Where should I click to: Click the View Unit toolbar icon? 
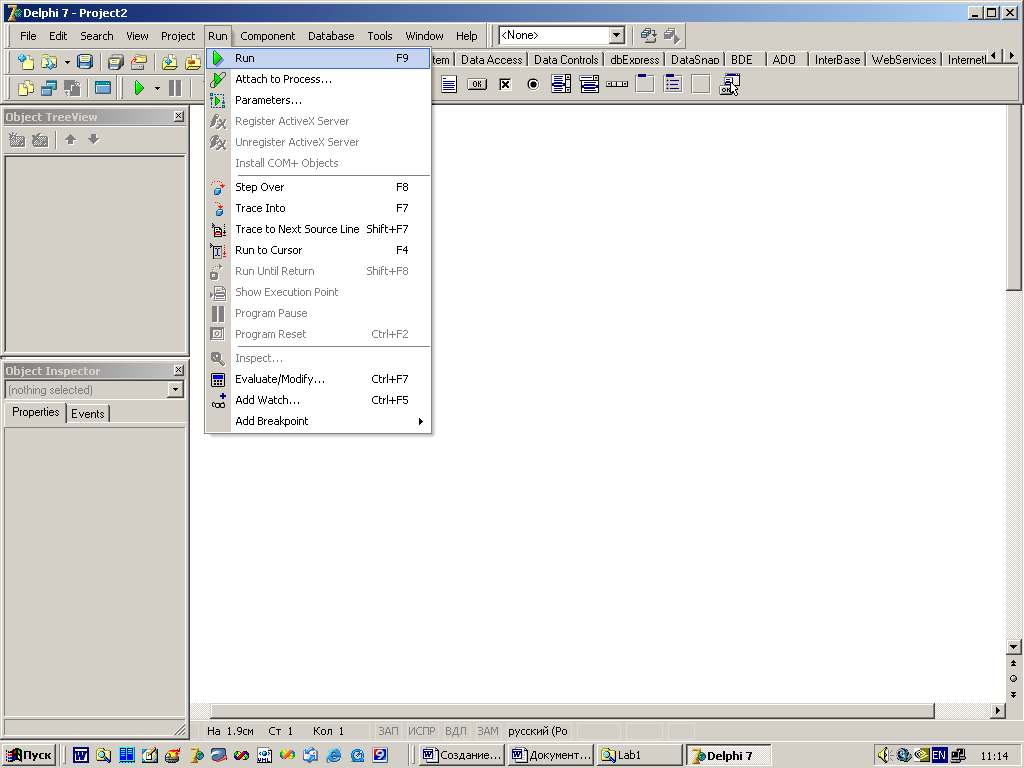click(26, 88)
